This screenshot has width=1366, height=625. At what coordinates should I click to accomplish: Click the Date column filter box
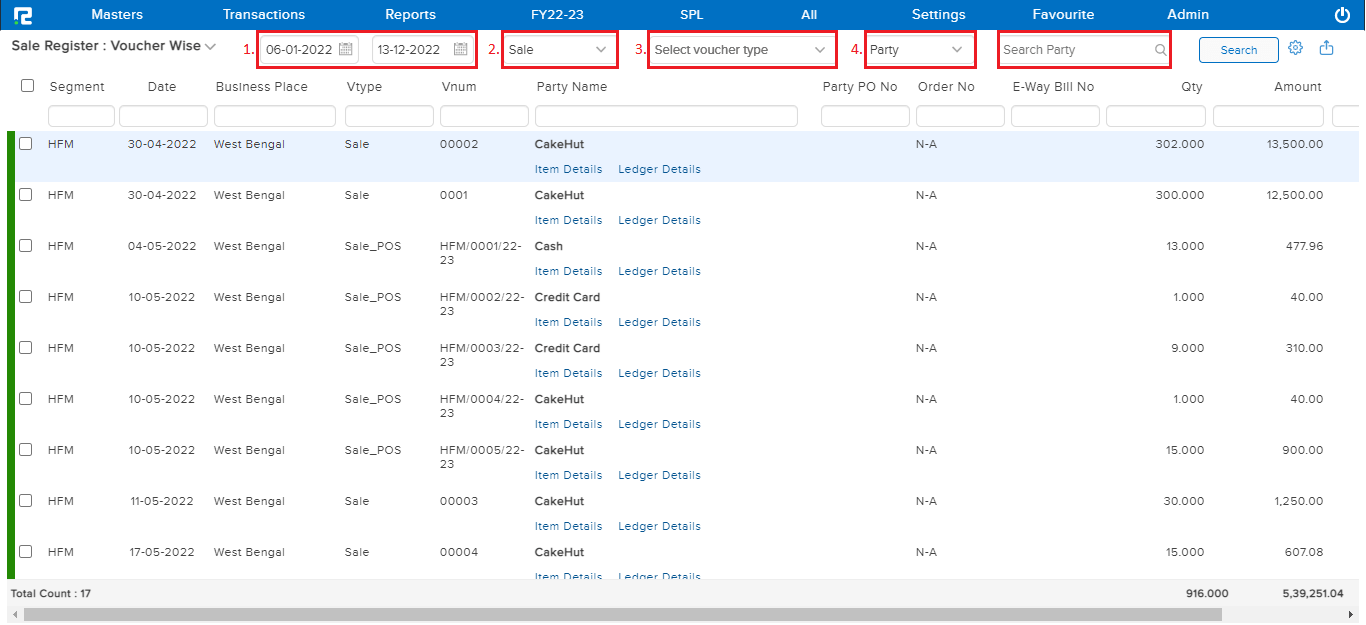[x=163, y=116]
